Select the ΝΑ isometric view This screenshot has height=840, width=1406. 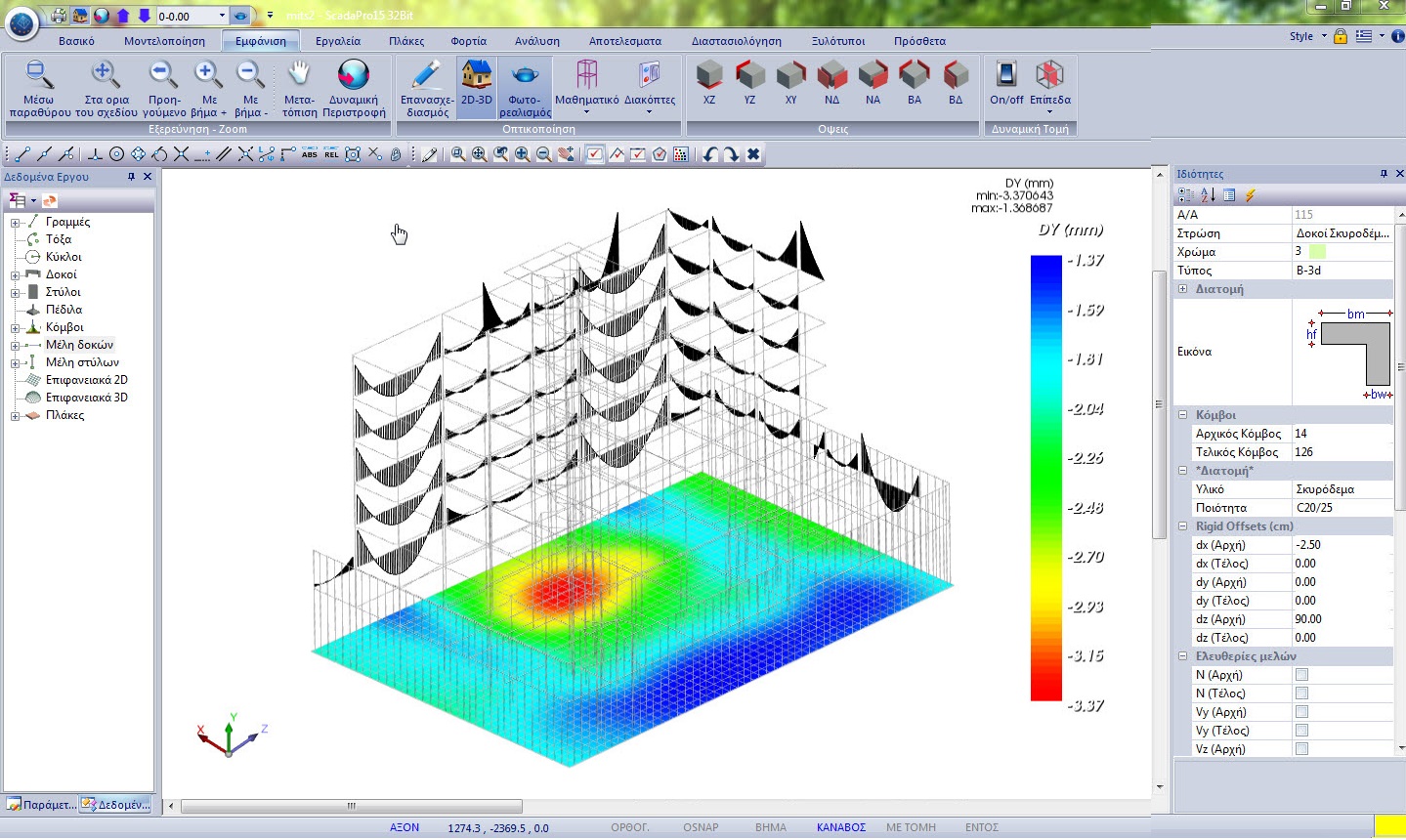873,82
